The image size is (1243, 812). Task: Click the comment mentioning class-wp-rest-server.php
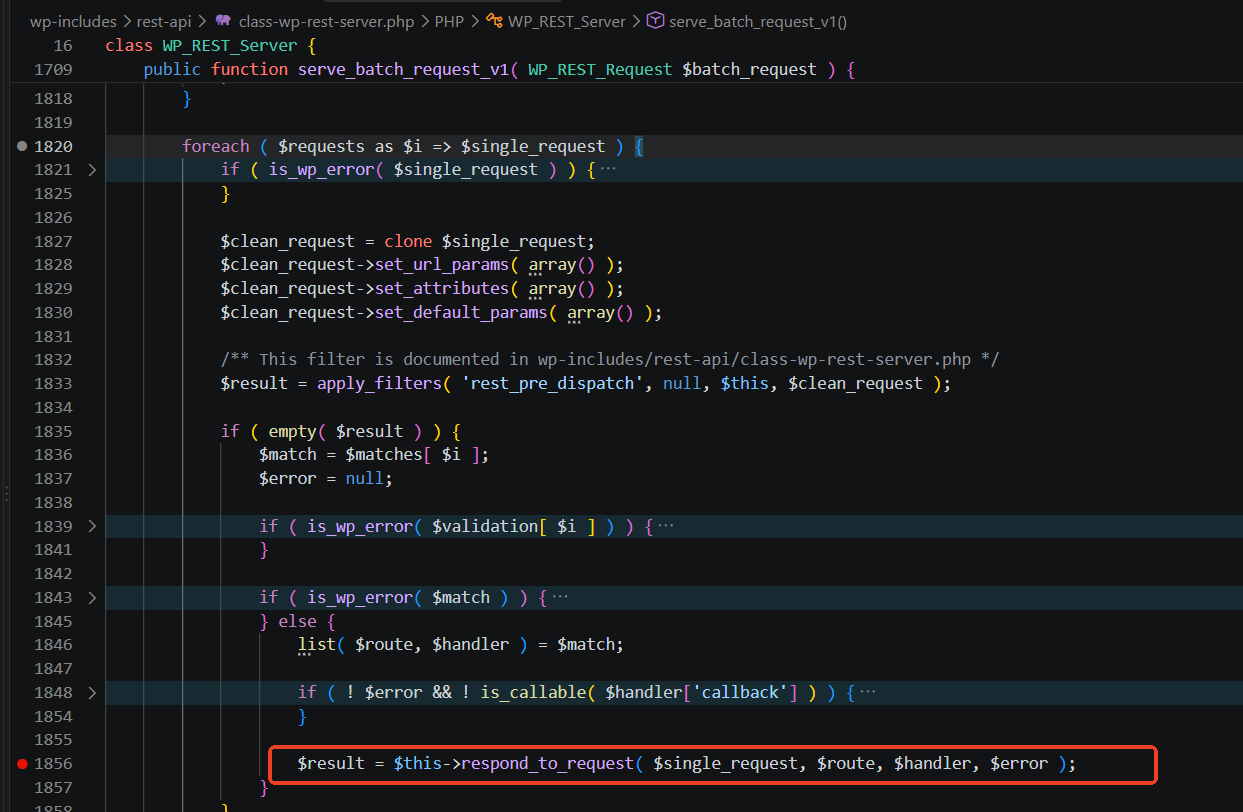tap(610, 360)
